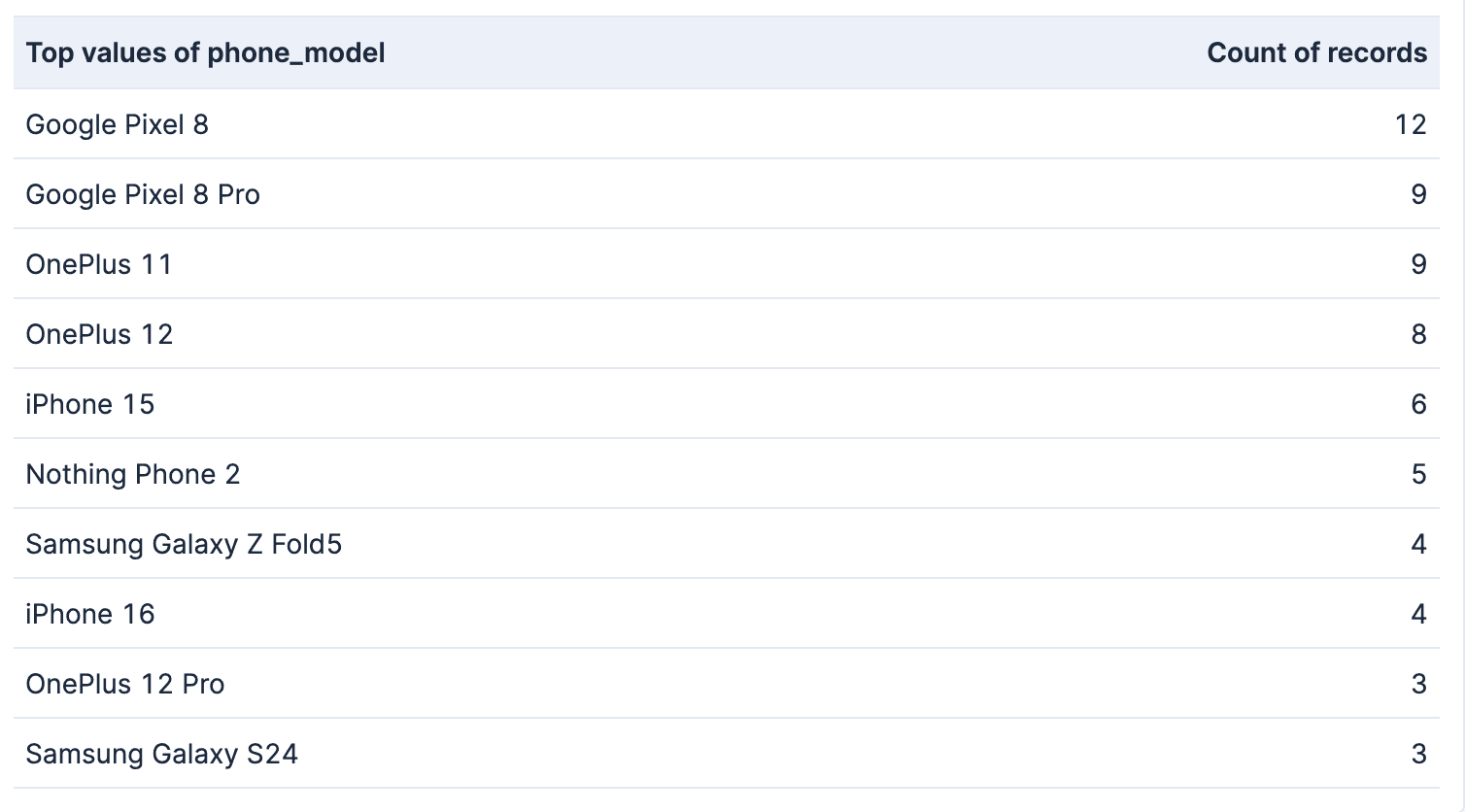The width and height of the screenshot is (1465, 812).
Task: Click the count 6 for iPhone 15
Action: [x=1418, y=404]
